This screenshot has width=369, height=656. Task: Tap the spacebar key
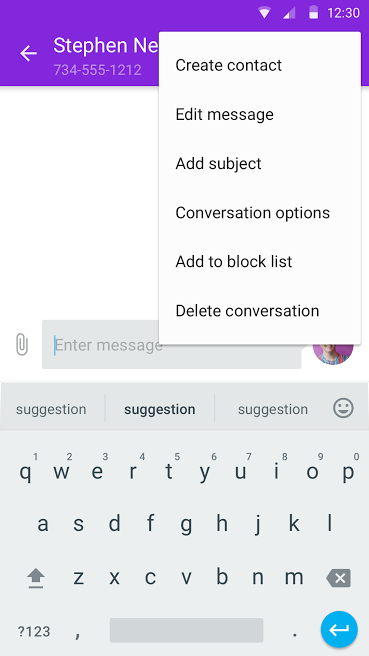click(x=187, y=630)
